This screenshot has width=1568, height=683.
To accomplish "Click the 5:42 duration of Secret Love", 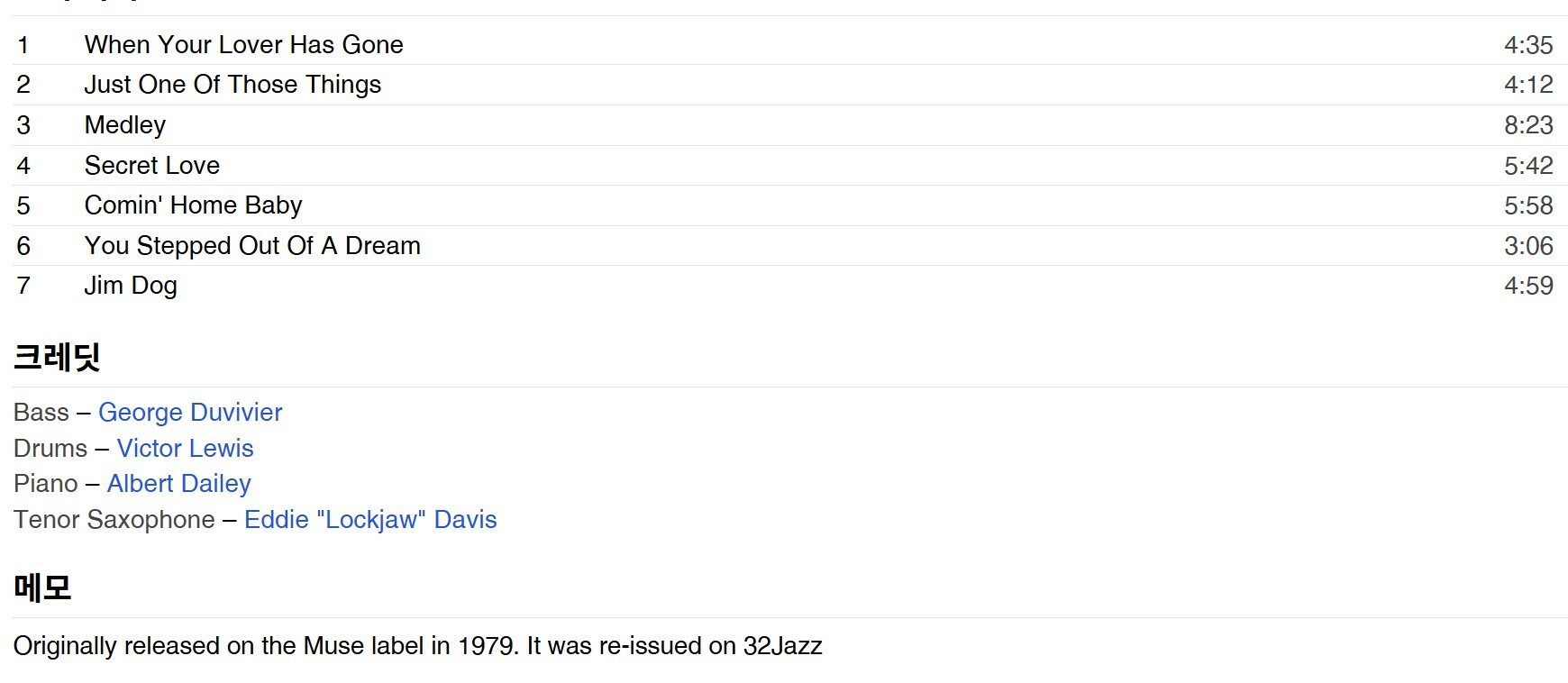I will point(1527,166).
